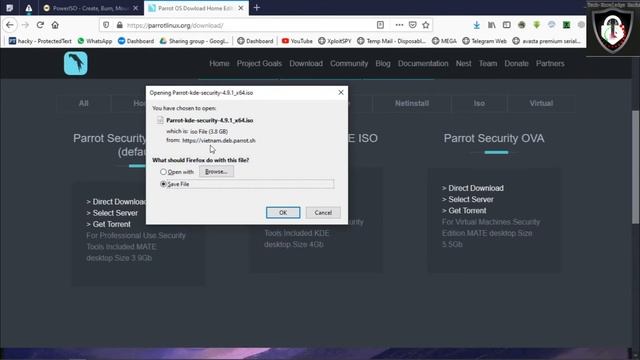Screen dimensions: 640x360
Task: Open the Sharing group - Google bookmark
Action: coord(194,41)
